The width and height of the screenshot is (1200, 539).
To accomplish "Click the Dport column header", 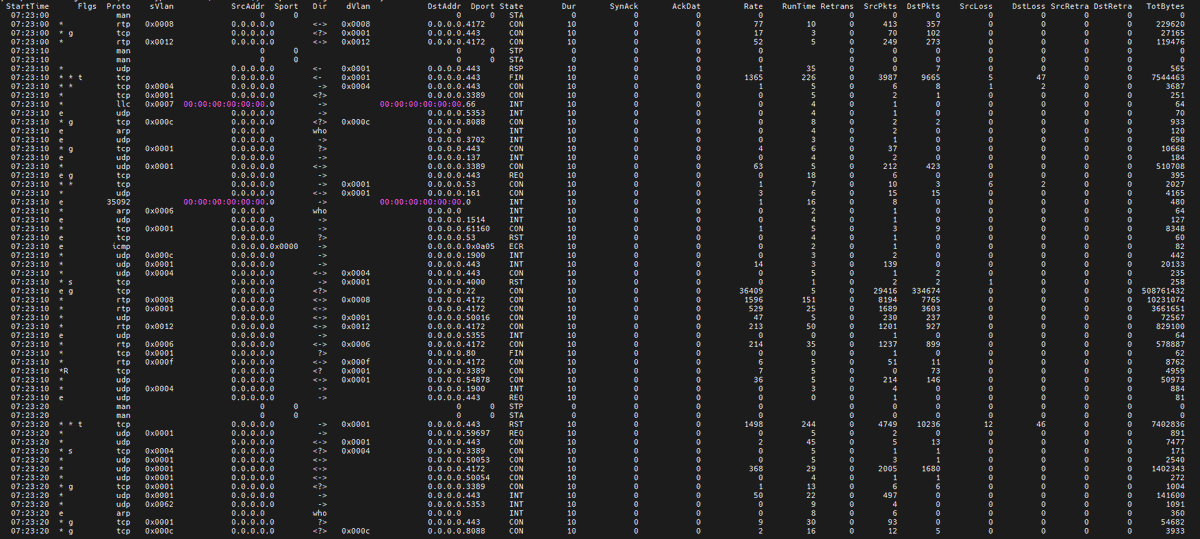I will pos(483,6).
